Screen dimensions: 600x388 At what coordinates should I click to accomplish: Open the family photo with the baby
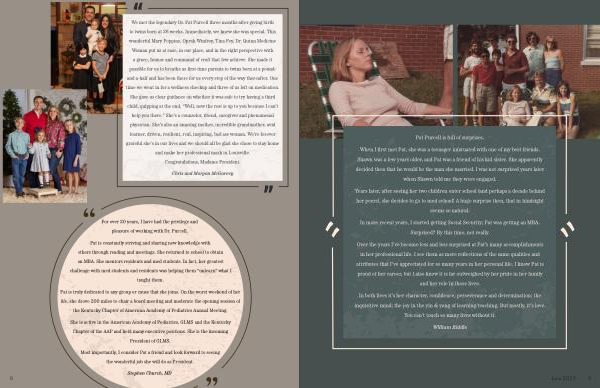[88, 57]
